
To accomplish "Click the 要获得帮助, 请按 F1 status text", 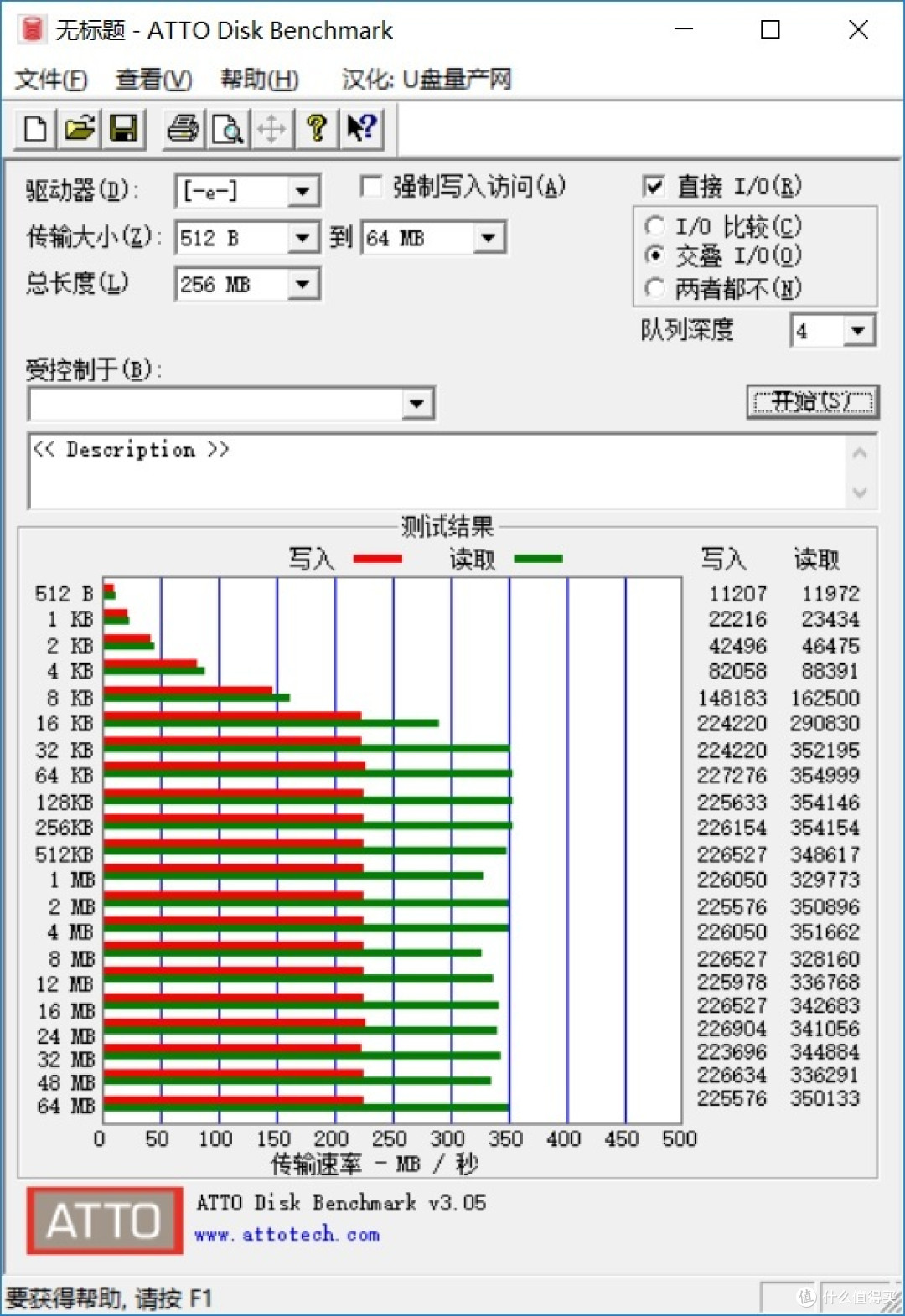I will coord(108,1298).
